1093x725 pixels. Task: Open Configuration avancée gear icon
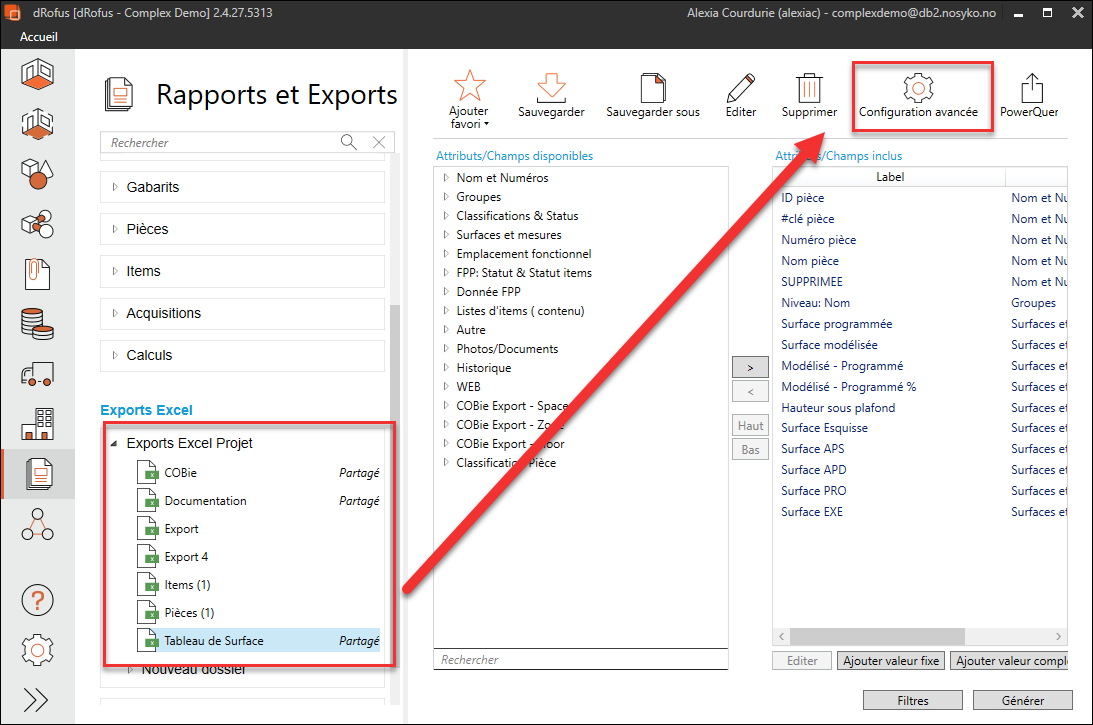(x=918, y=88)
